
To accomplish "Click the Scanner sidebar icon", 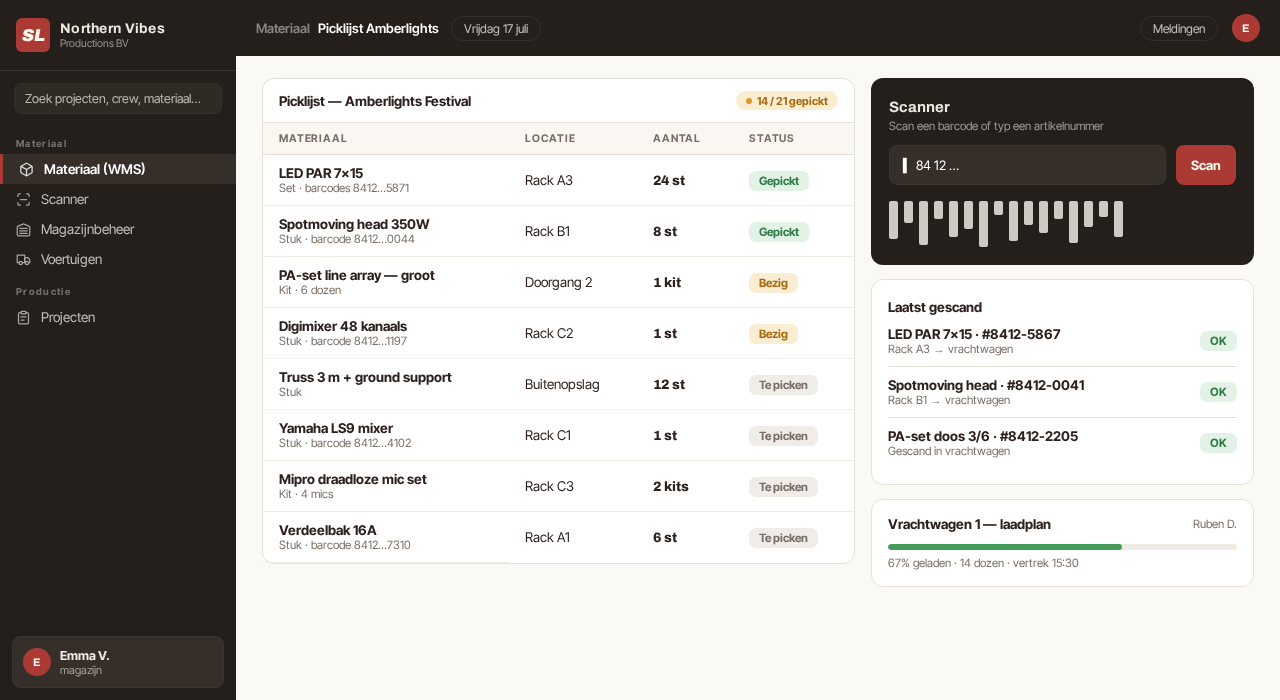I will pos(24,199).
